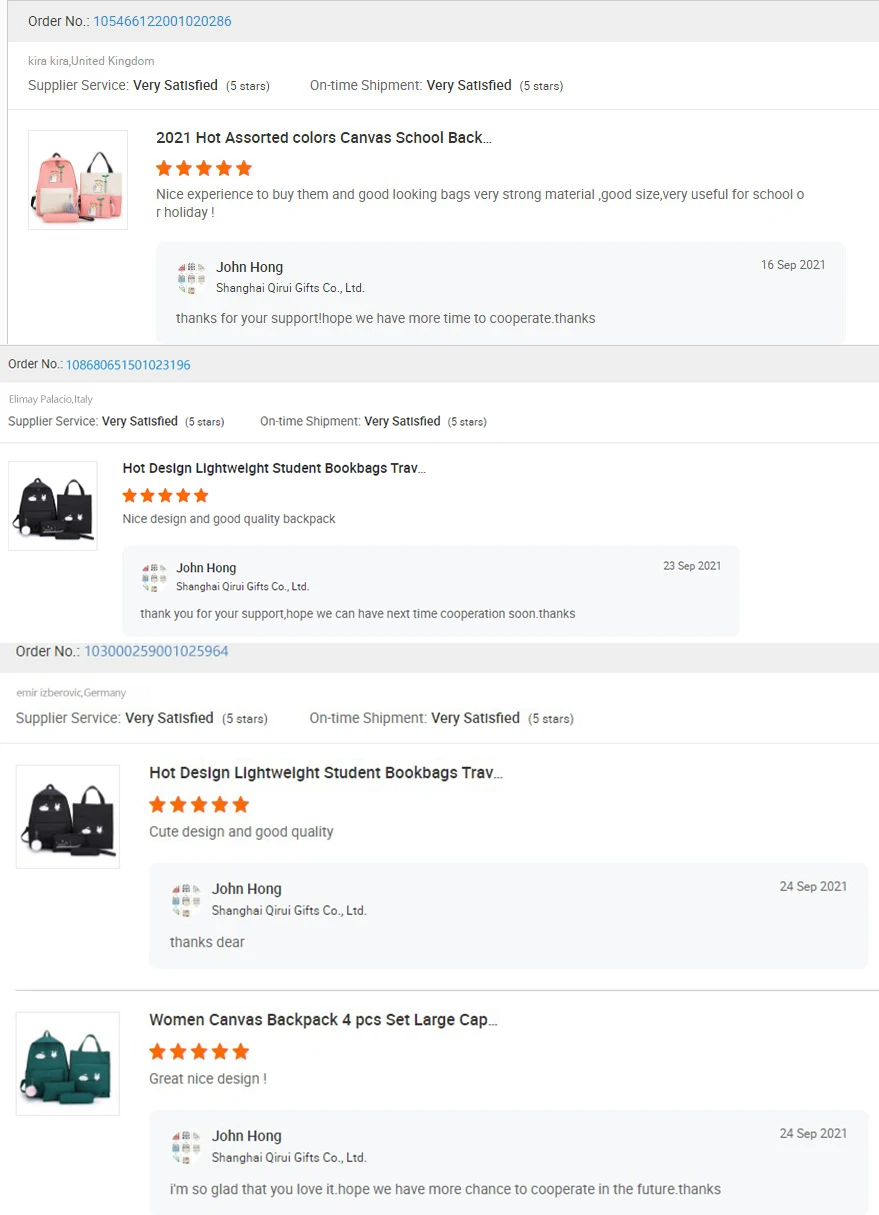Click John Hong name in 23 Sep reply
Image resolution: width=879 pixels, height=1215 pixels.
[206, 568]
